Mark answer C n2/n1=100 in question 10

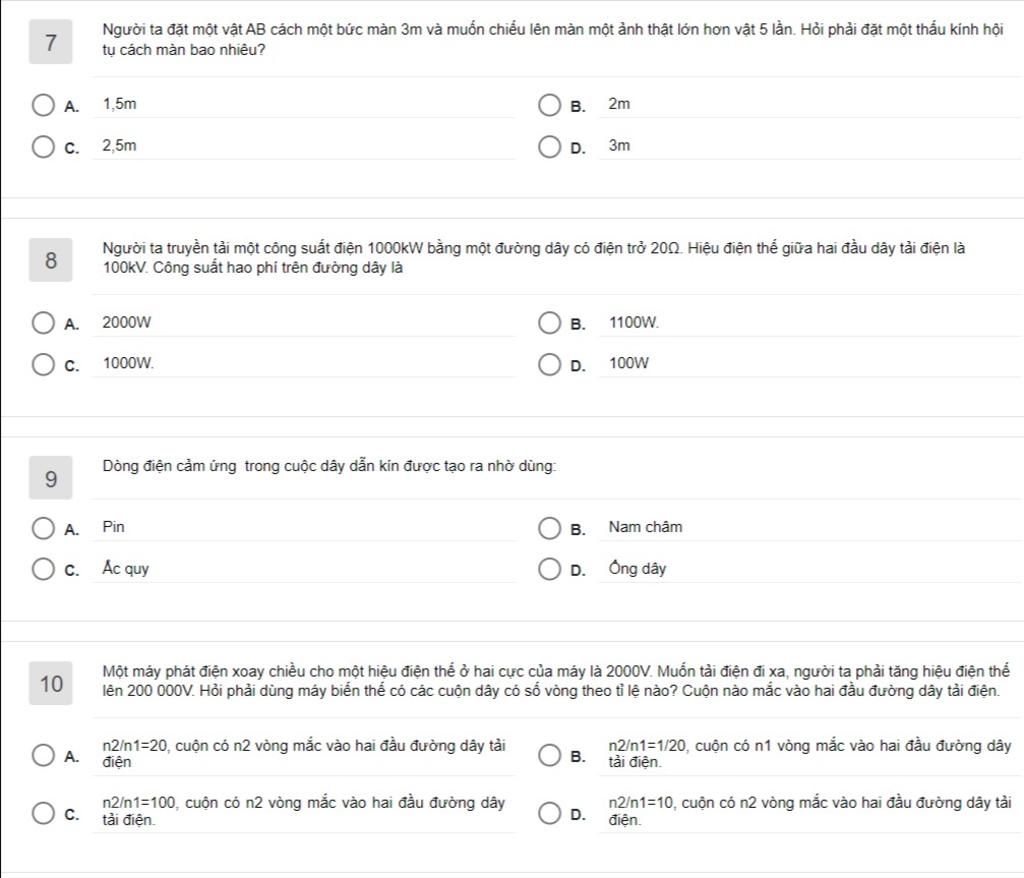(43, 813)
